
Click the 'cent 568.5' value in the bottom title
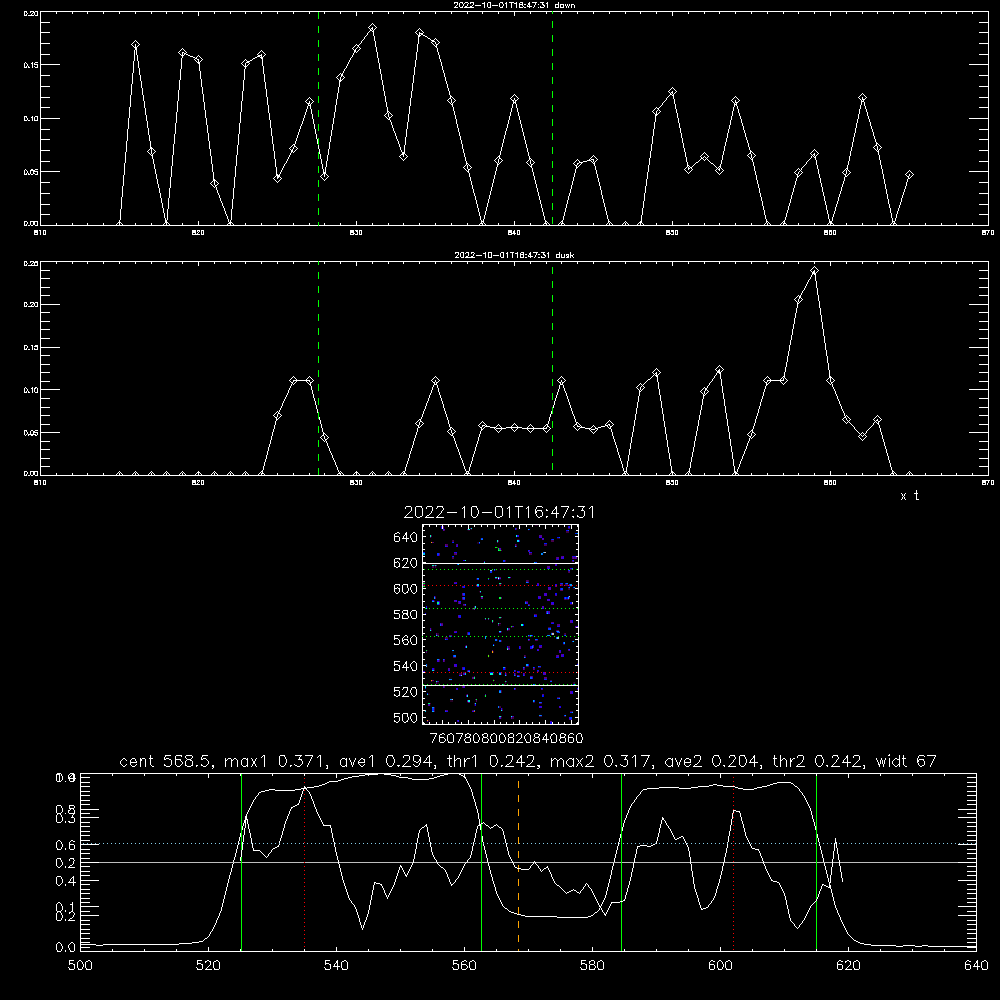(169, 761)
